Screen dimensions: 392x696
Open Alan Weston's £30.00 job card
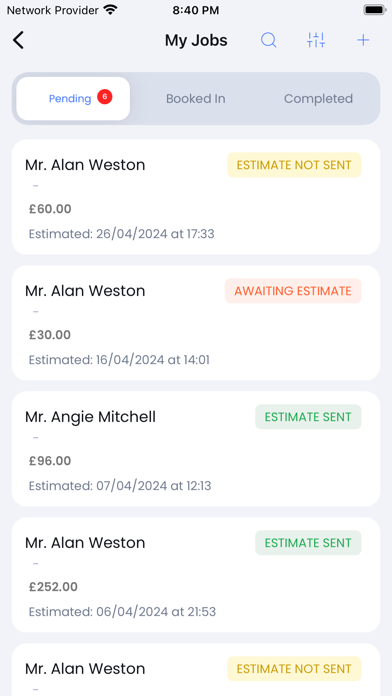click(196, 323)
